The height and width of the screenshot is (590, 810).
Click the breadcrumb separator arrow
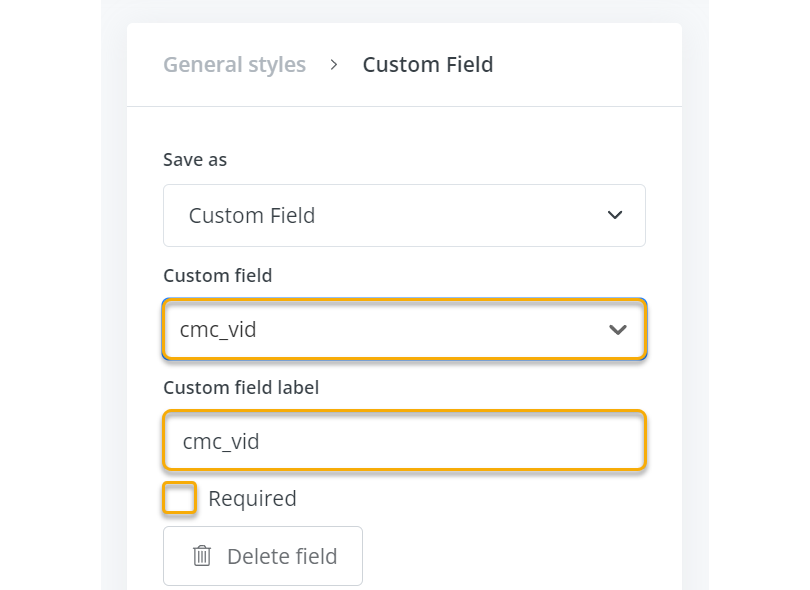[334, 65]
